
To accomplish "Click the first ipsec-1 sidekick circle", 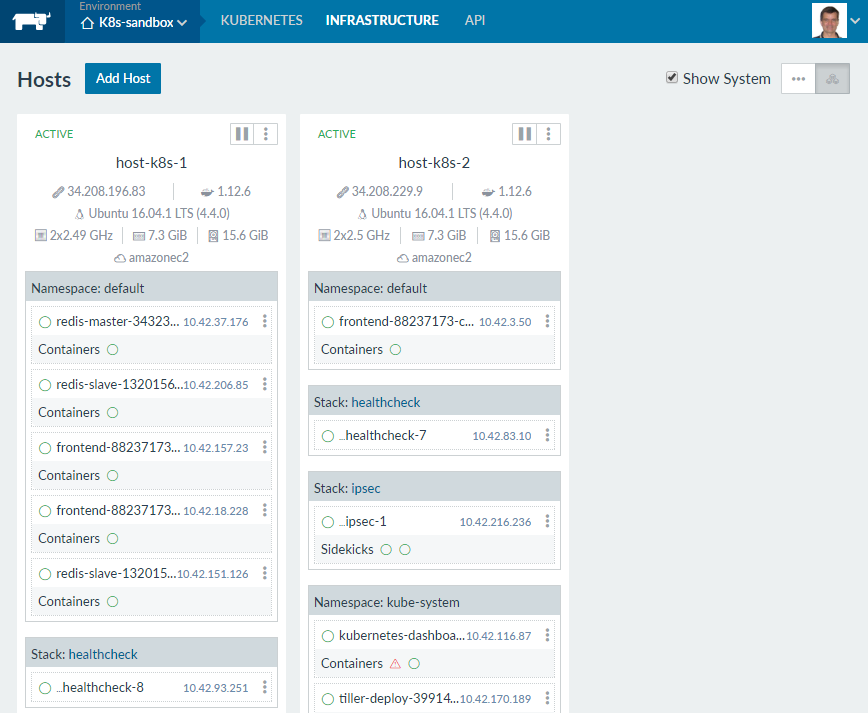I will [385, 549].
